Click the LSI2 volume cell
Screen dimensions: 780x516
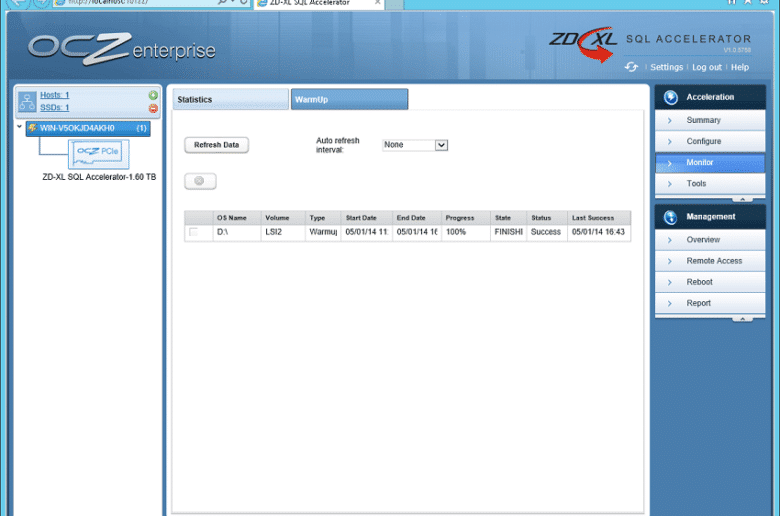coord(283,232)
